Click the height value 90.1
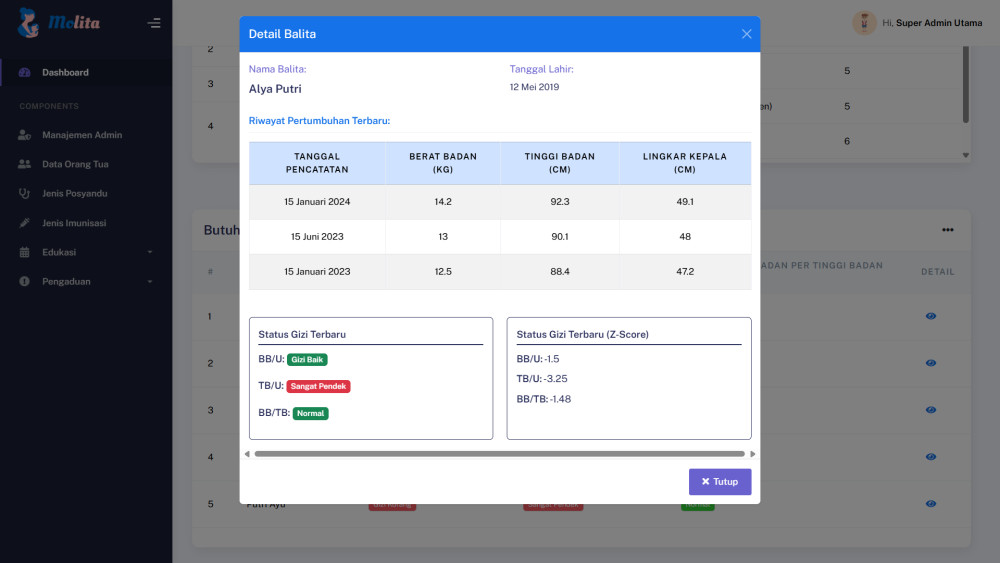The width and height of the screenshot is (1000, 563). tap(559, 237)
